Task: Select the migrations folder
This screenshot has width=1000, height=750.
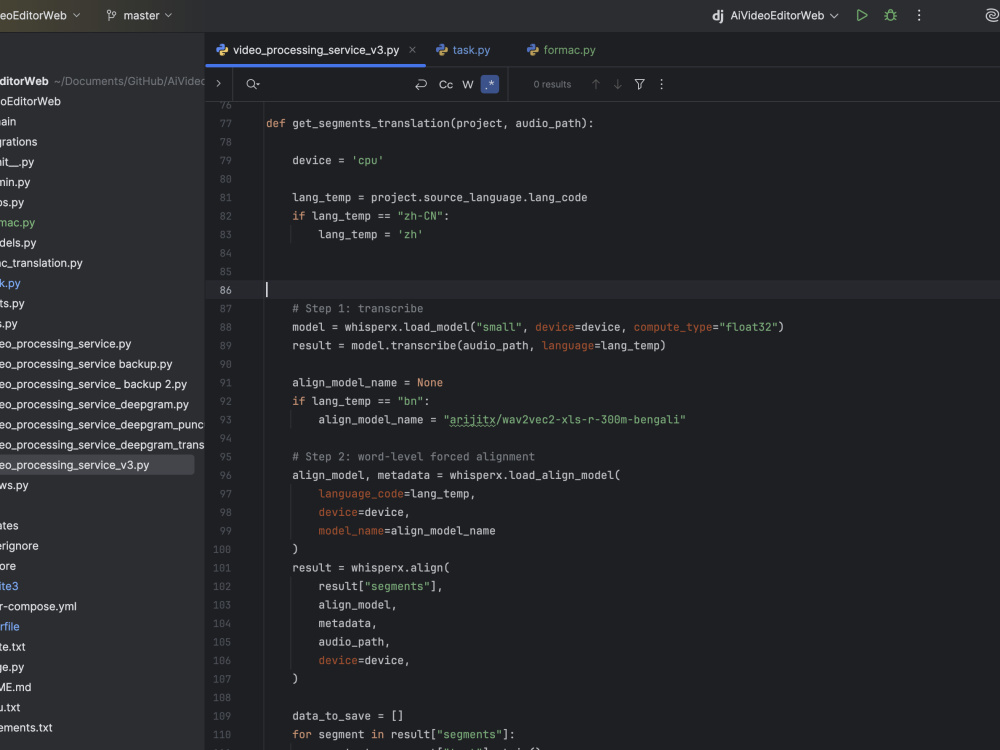Action: tap(18, 142)
